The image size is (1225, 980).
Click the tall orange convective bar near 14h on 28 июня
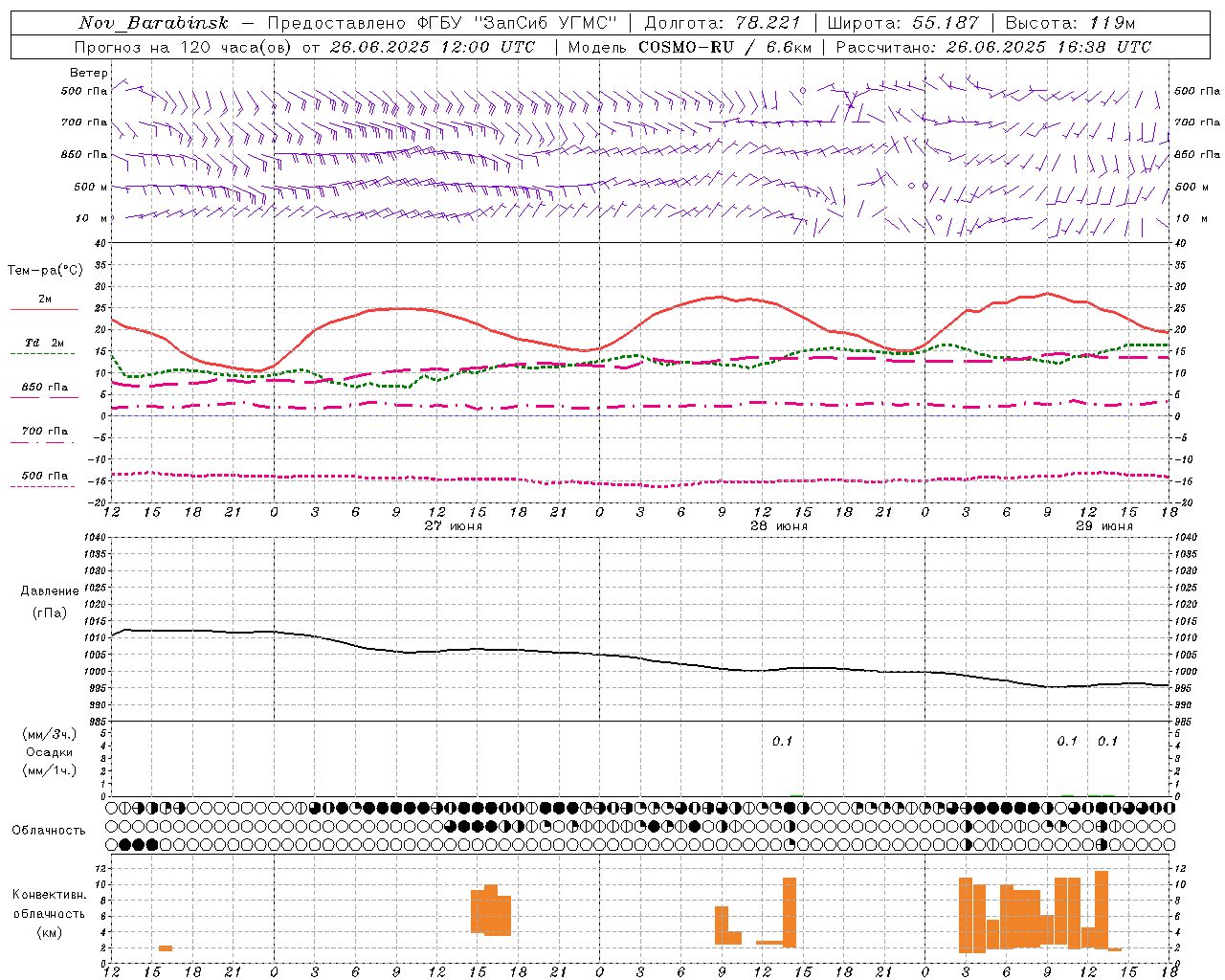(790, 912)
